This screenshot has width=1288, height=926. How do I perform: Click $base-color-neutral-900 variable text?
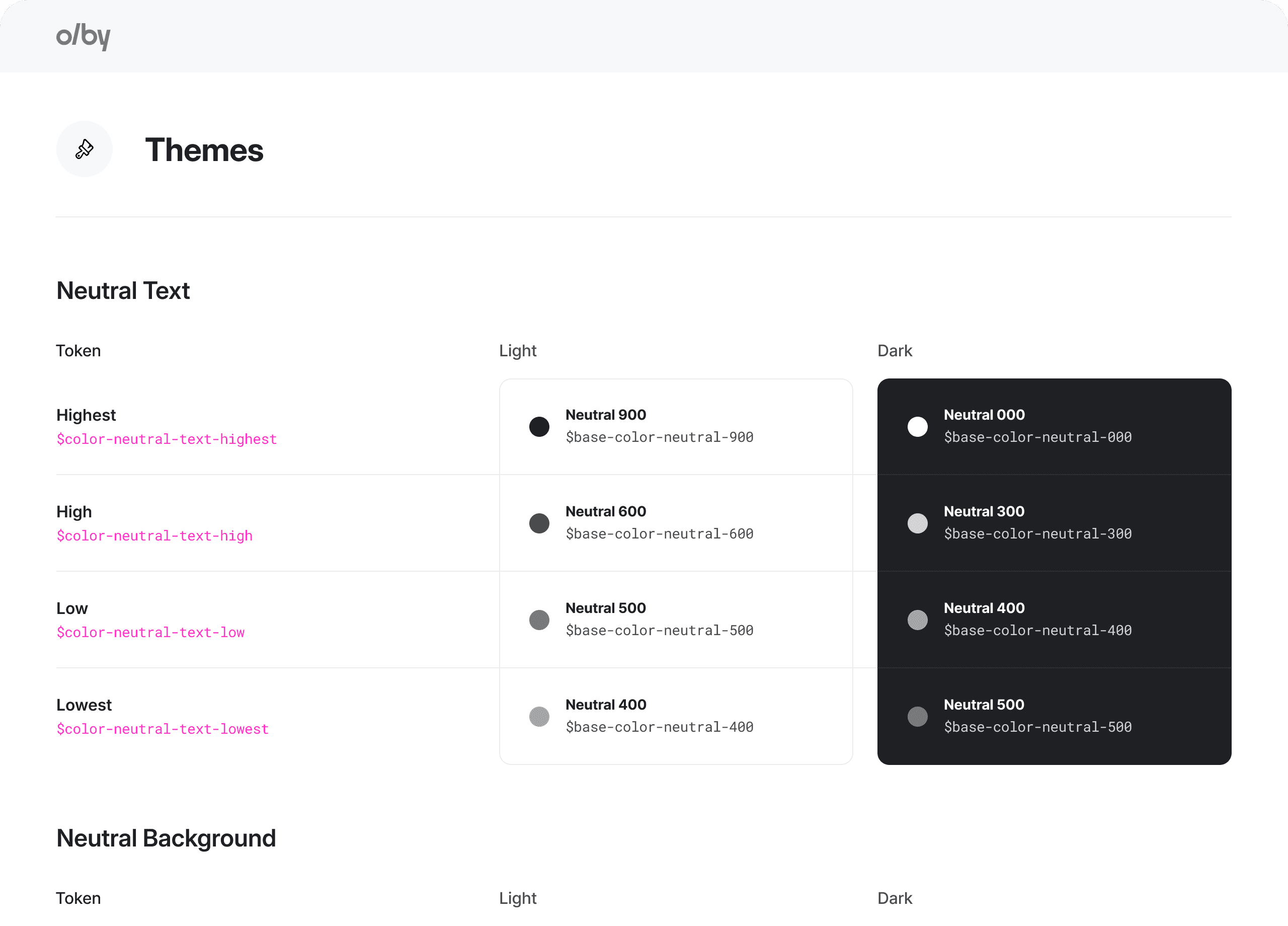coord(659,437)
